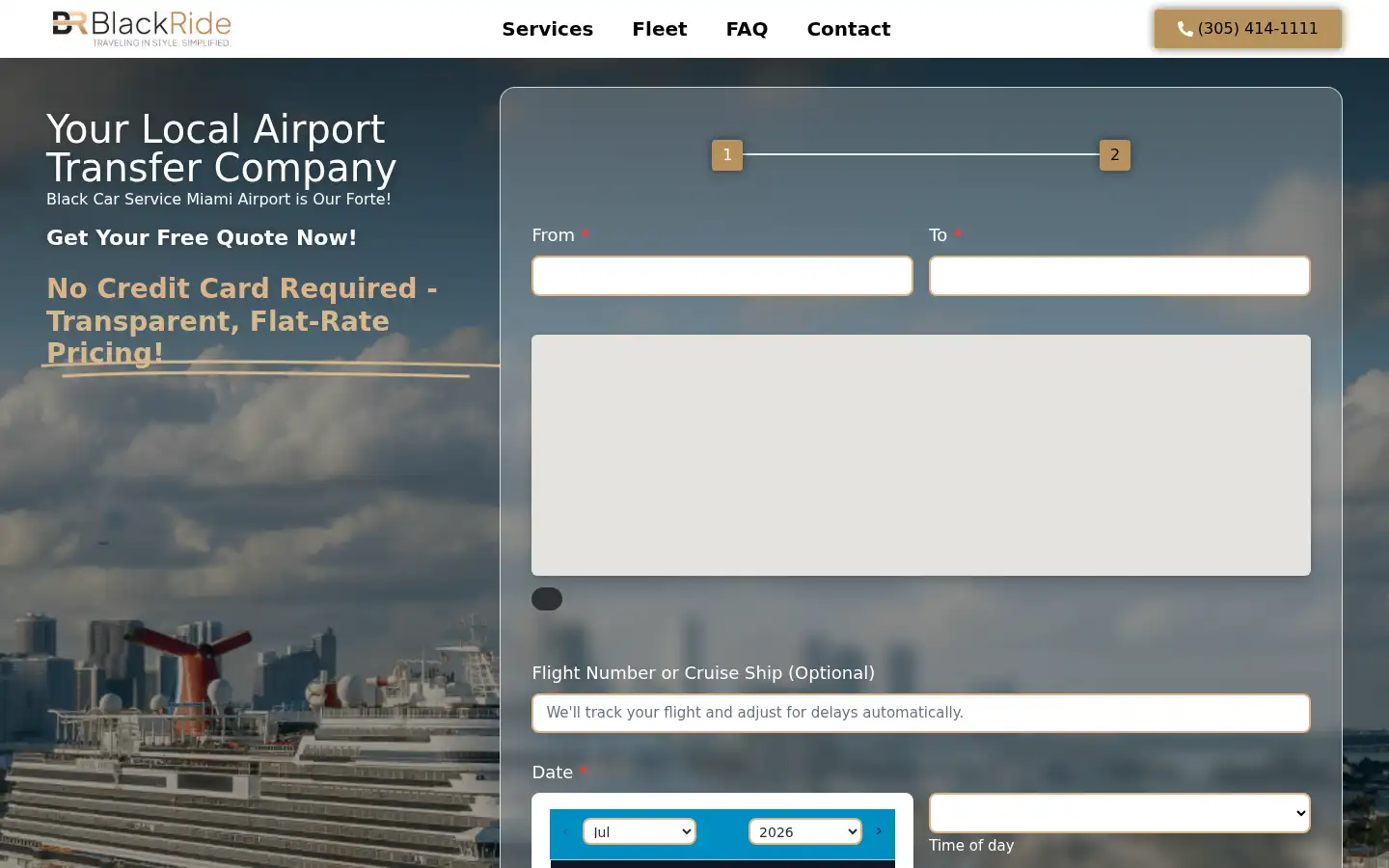Click "Black Car Service Miami Airport" tagline
This screenshot has width=1389, height=868.
tap(219, 199)
